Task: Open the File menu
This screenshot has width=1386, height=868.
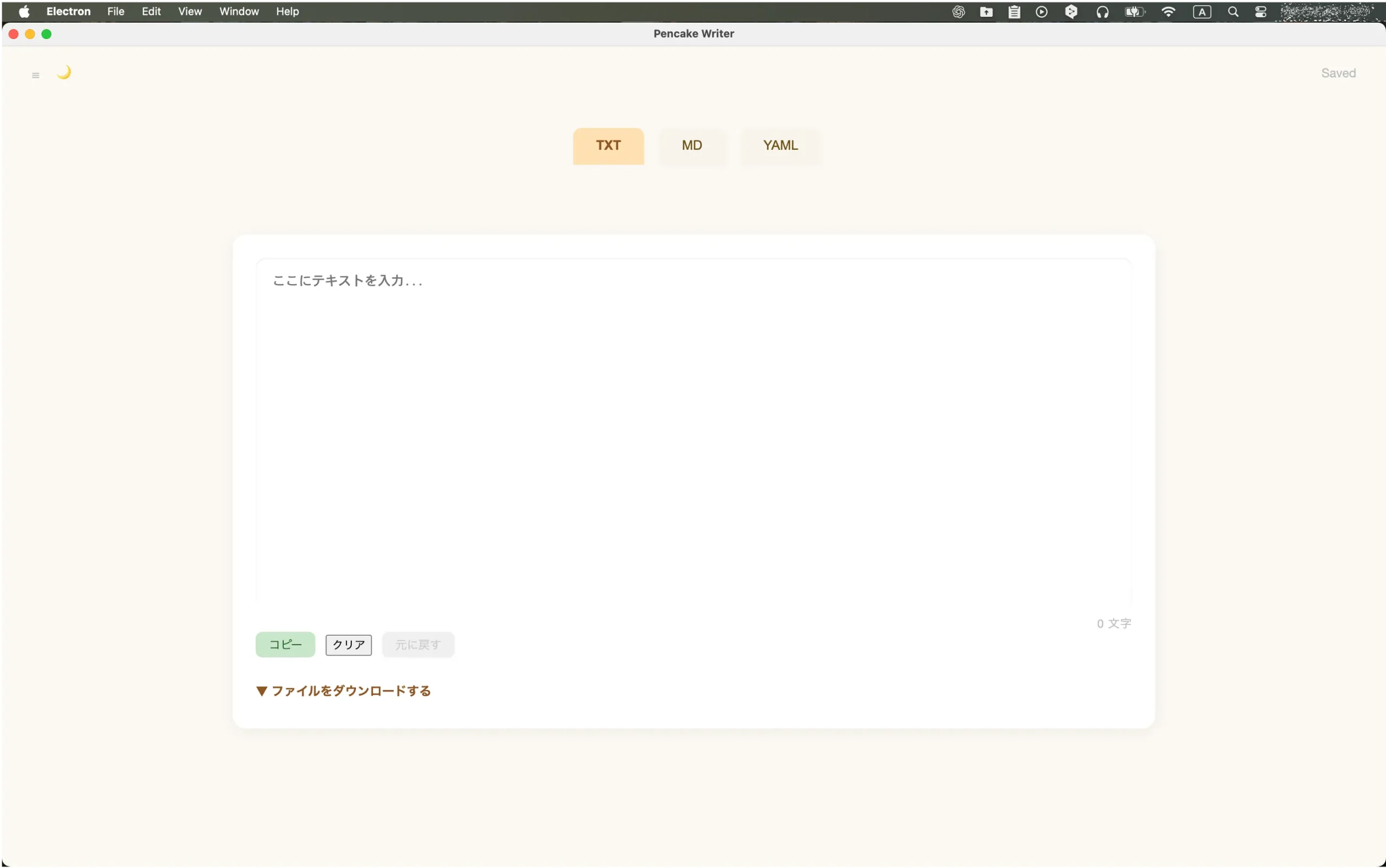Action: (x=116, y=11)
